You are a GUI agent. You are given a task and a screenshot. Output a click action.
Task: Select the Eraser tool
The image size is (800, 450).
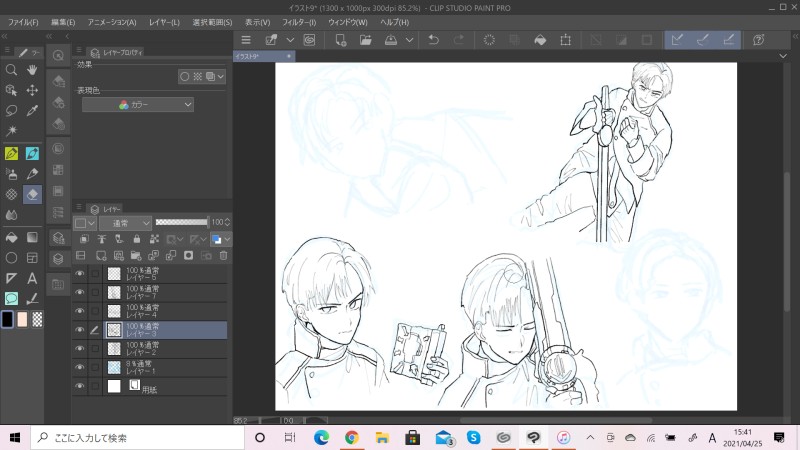click(33, 193)
